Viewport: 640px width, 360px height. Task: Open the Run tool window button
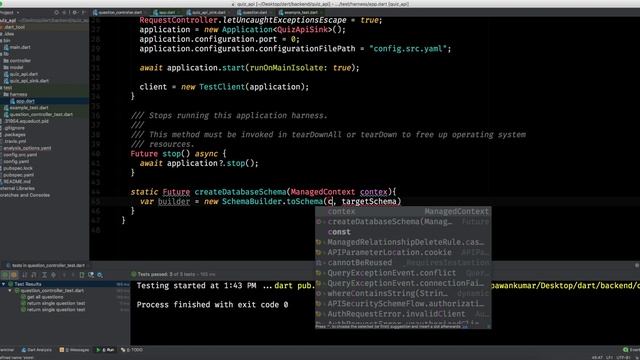pyautogui.click(x=105, y=350)
